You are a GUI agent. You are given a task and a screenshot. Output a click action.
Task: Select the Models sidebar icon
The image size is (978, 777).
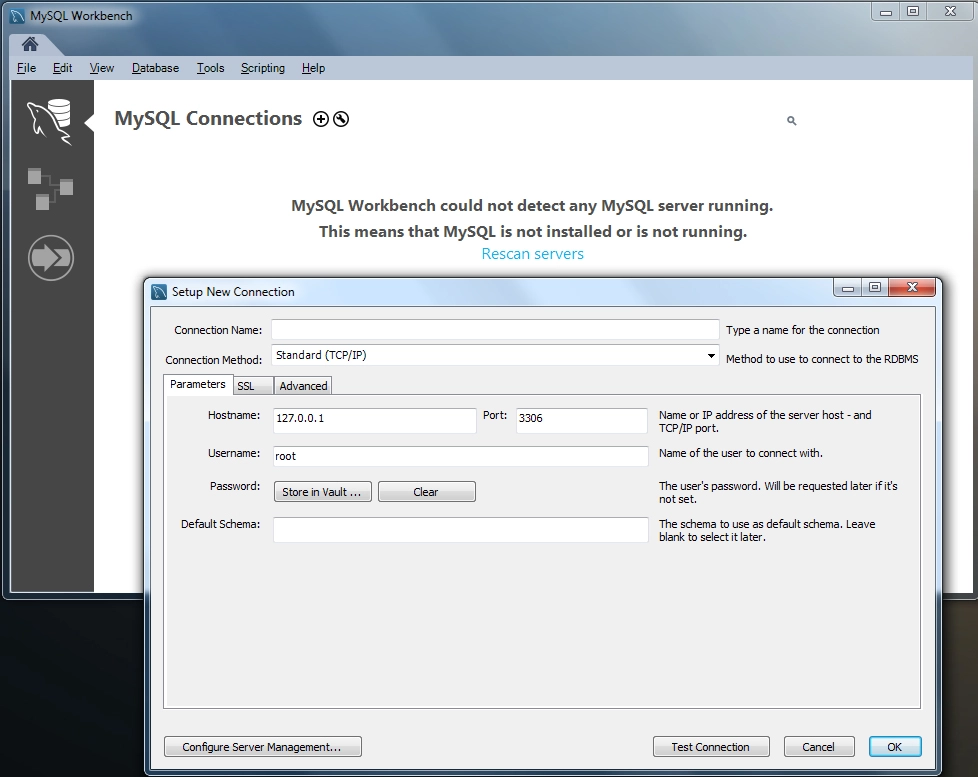coord(50,190)
